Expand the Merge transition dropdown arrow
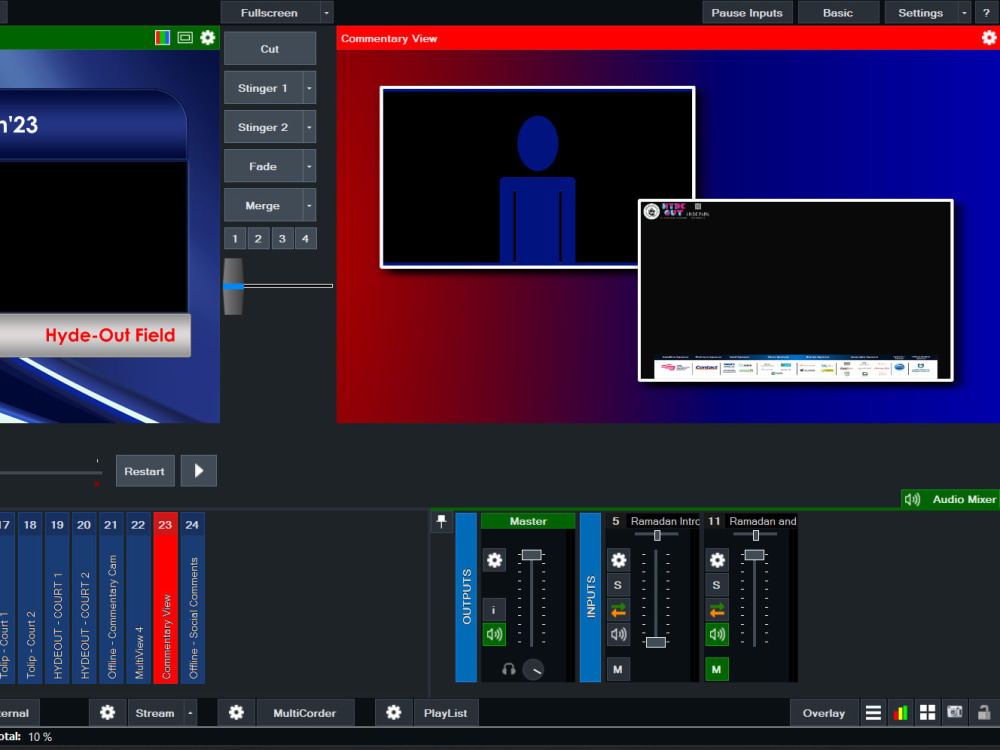The width and height of the screenshot is (1000, 750). pyautogui.click(x=309, y=205)
